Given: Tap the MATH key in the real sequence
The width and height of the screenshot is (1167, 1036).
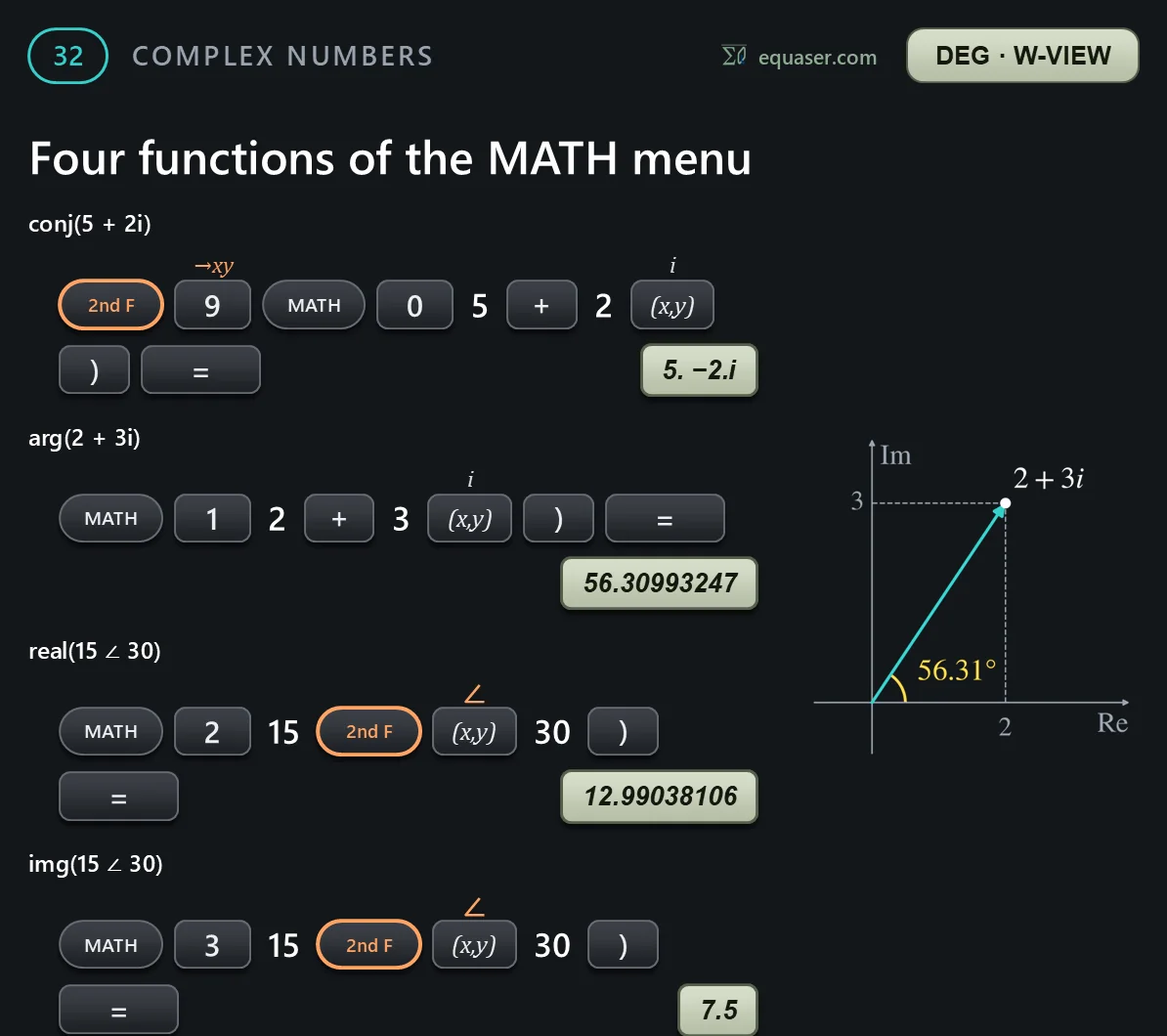Looking at the screenshot, I should [110, 732].
